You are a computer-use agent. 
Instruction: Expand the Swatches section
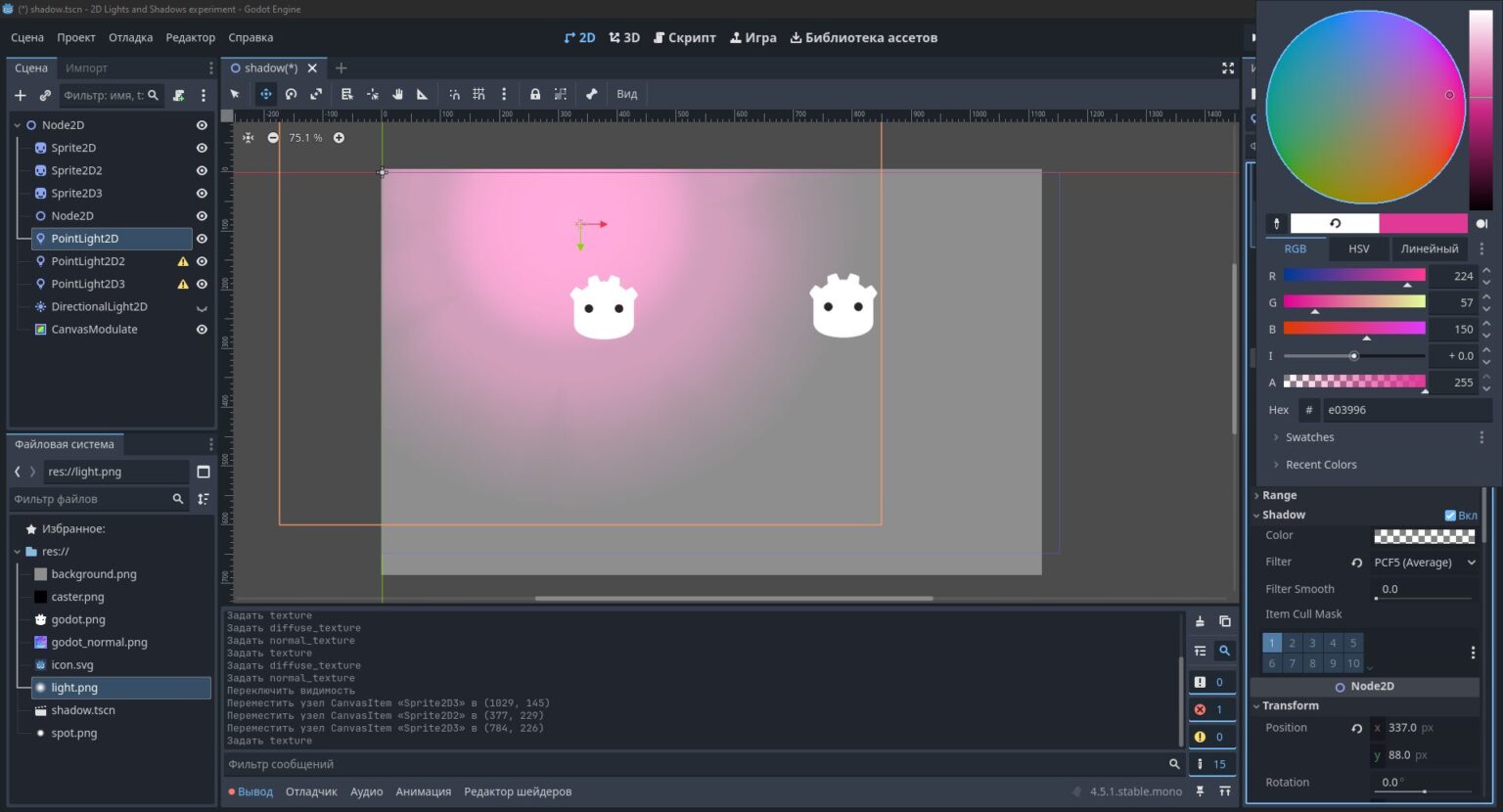click(1309, 437)
